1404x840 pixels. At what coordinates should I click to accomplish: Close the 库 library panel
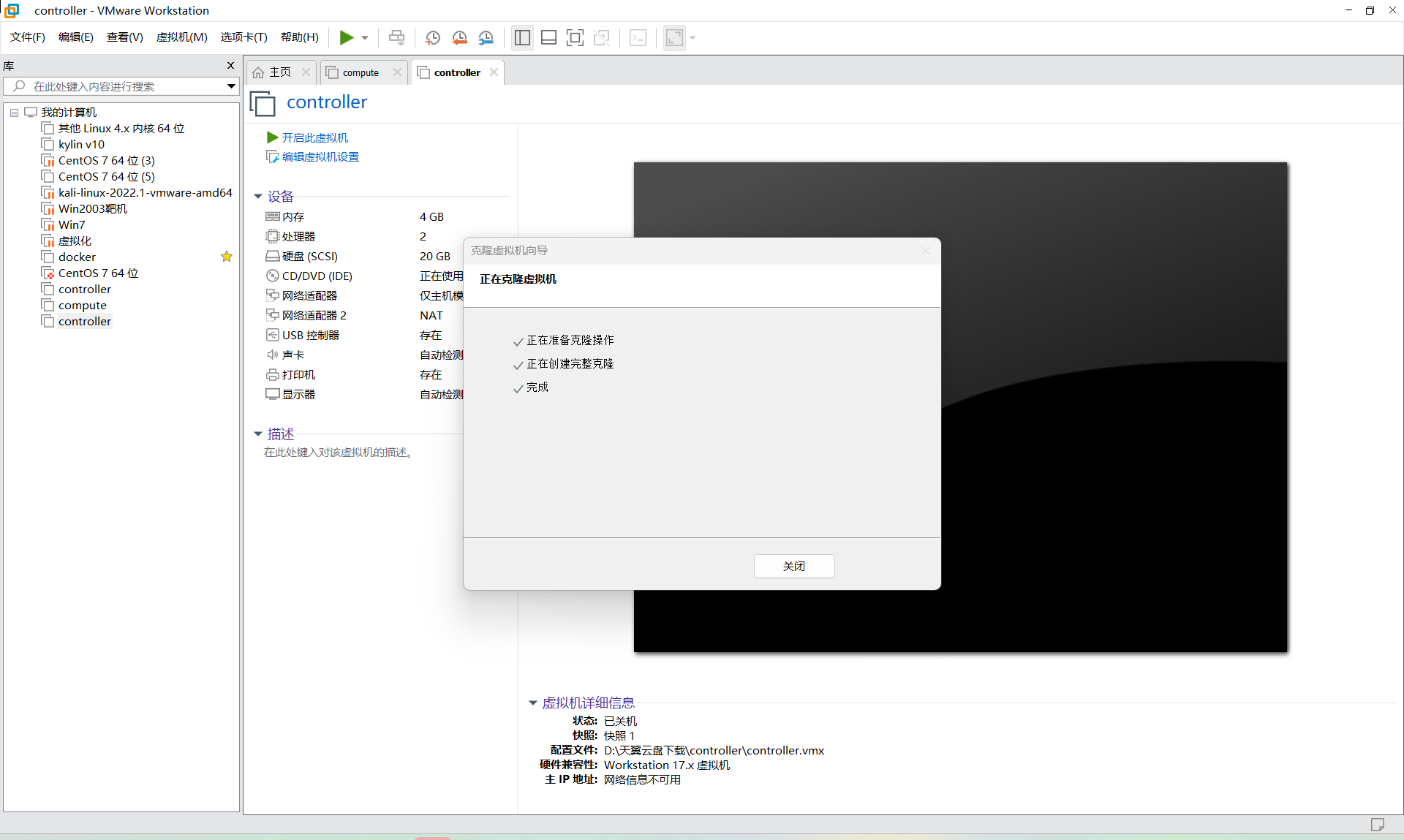click(230, 66)
